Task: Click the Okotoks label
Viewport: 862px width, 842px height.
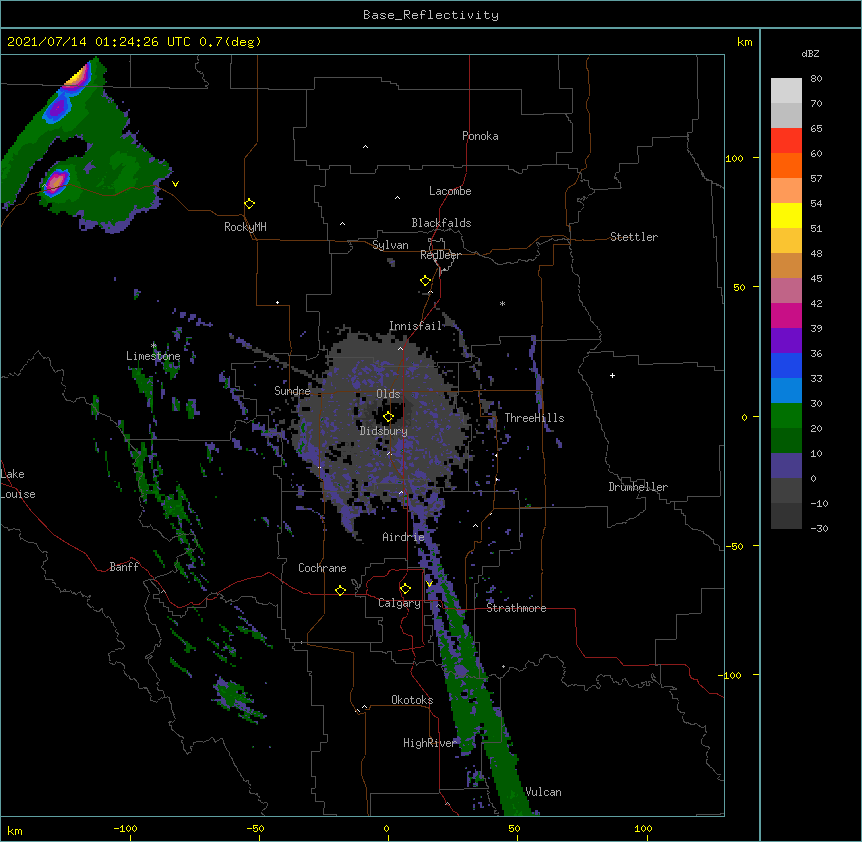Action: click(x=412, y=700)
